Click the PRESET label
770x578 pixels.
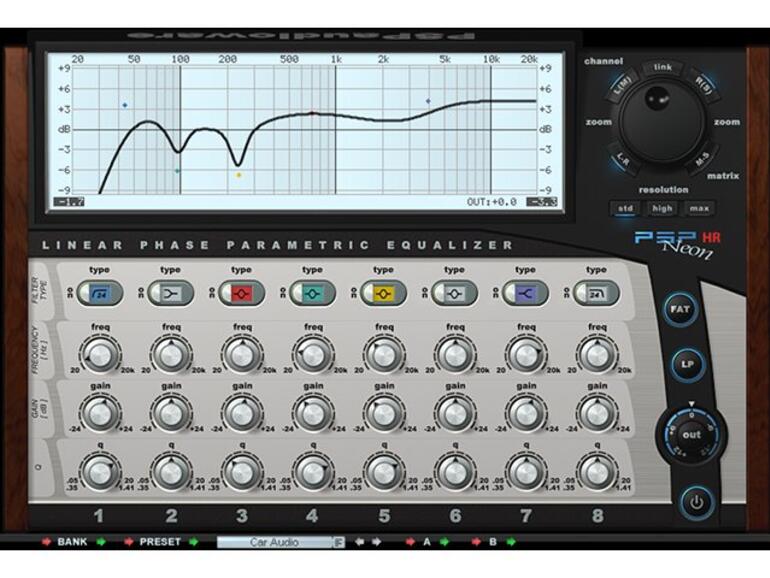160,542
